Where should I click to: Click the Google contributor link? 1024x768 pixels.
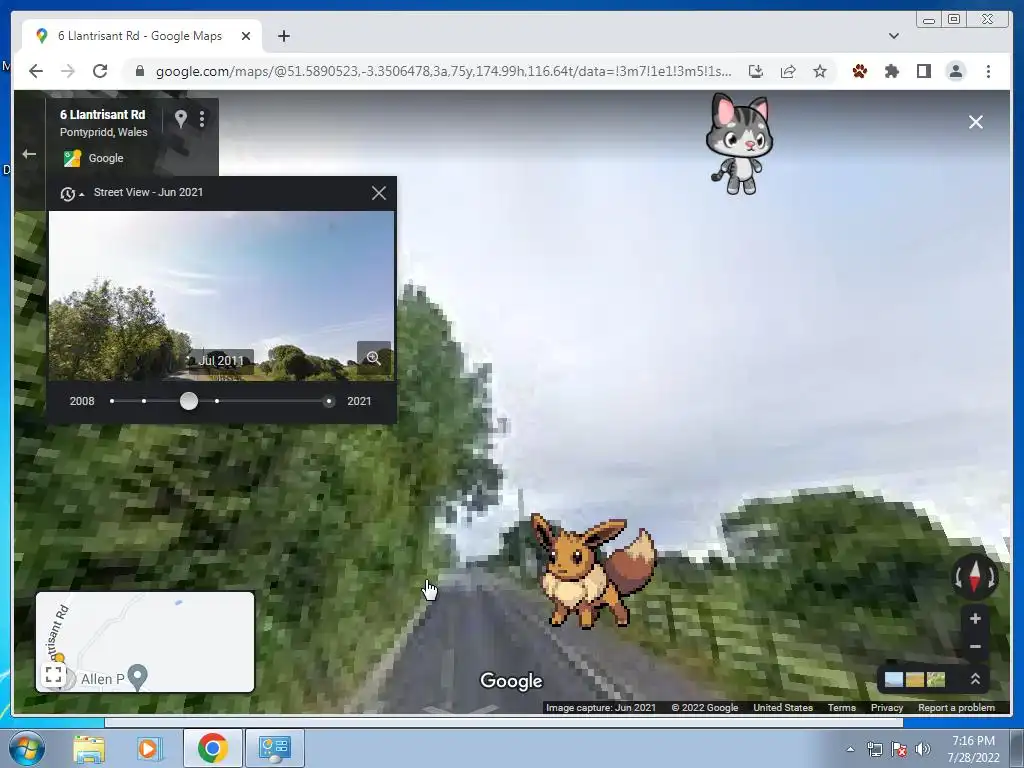click(106, 158)
